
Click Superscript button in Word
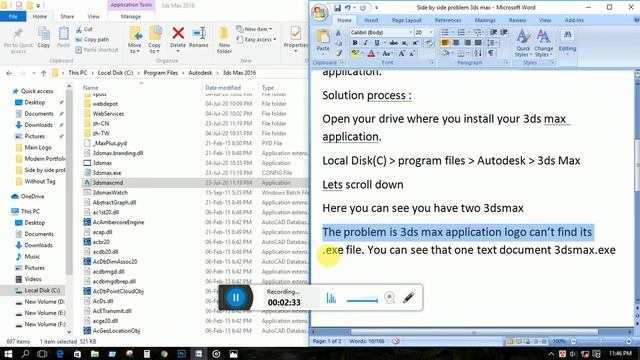pos(415,43)
